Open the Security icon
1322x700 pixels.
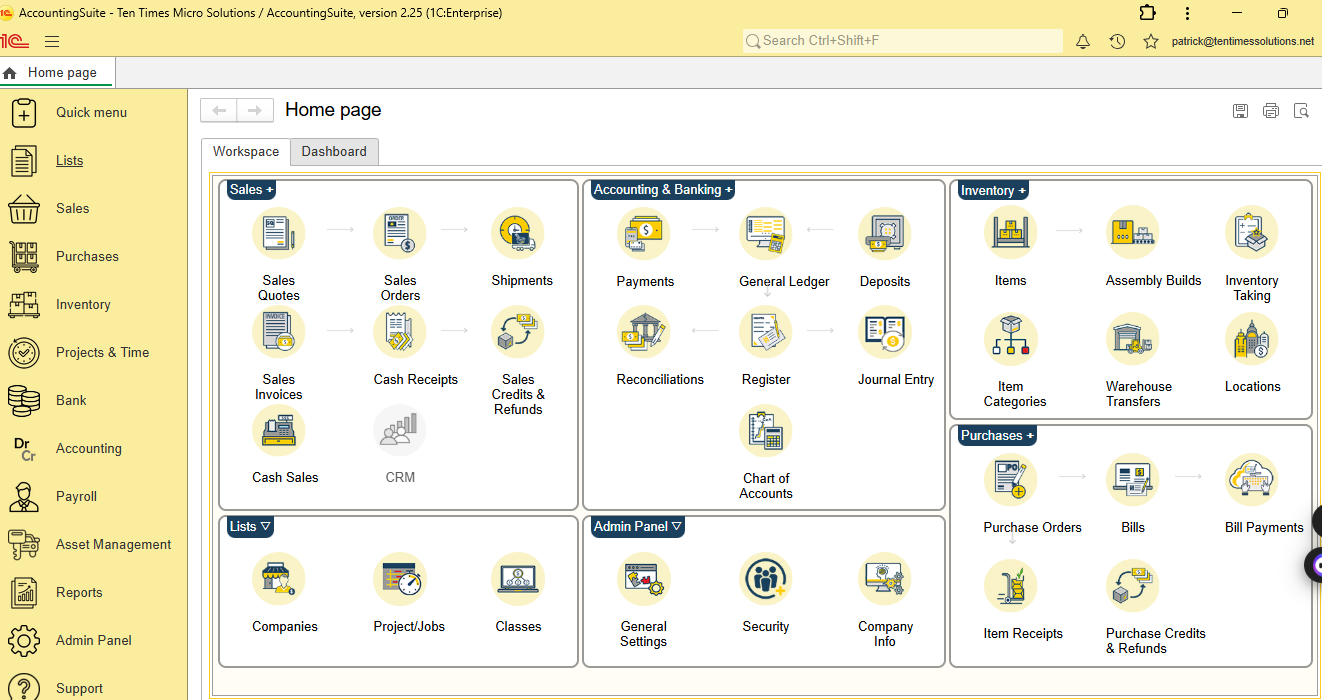[766, 579]
